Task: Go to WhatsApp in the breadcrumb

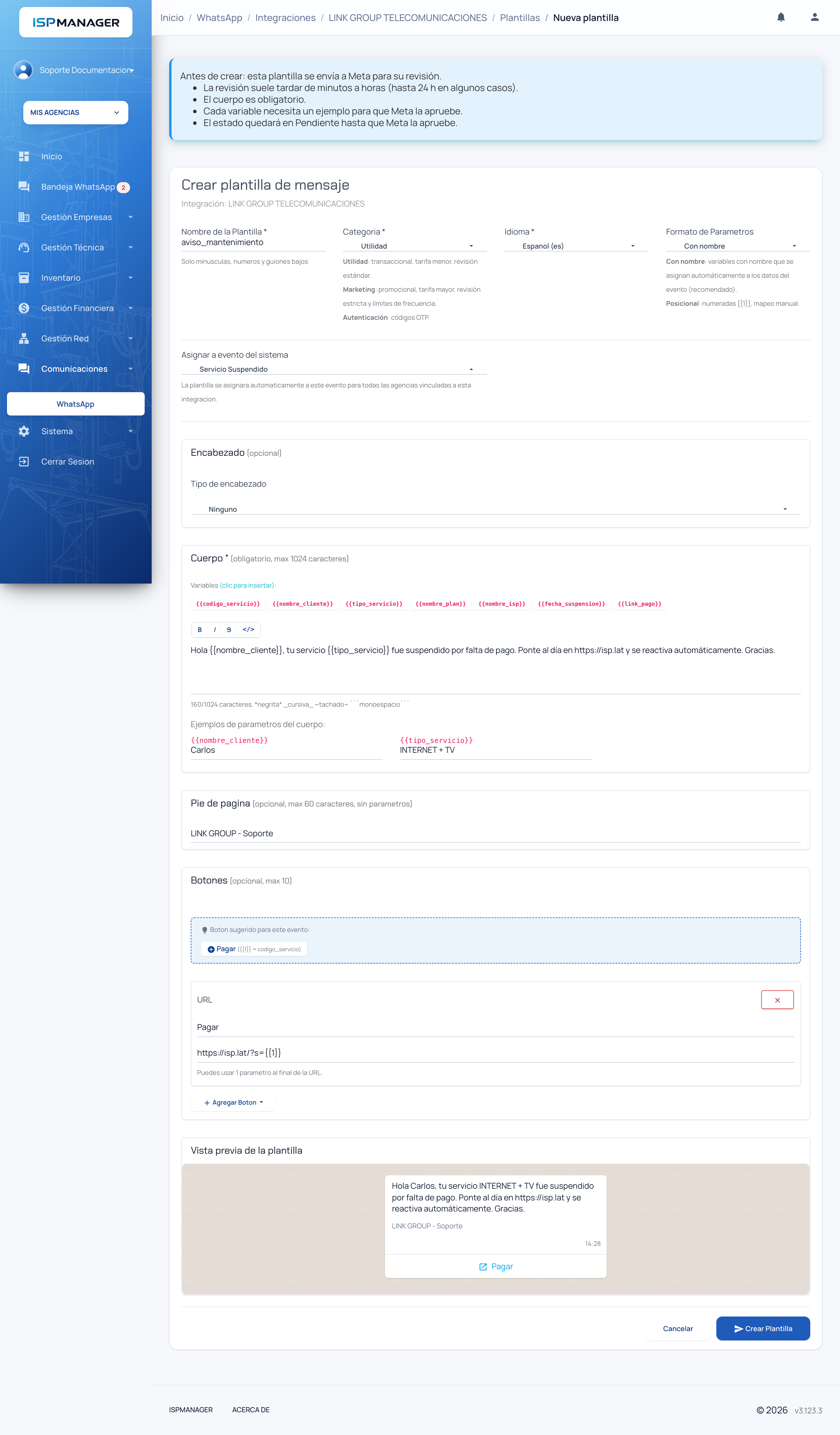Action: click(x=219, y=18)
